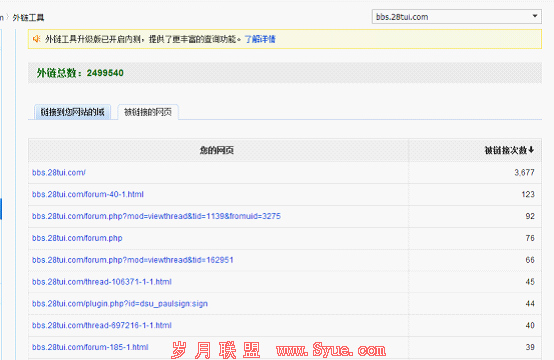Open link thread-697216-1-1.html
554x360 pixels.
pos(102,325)
